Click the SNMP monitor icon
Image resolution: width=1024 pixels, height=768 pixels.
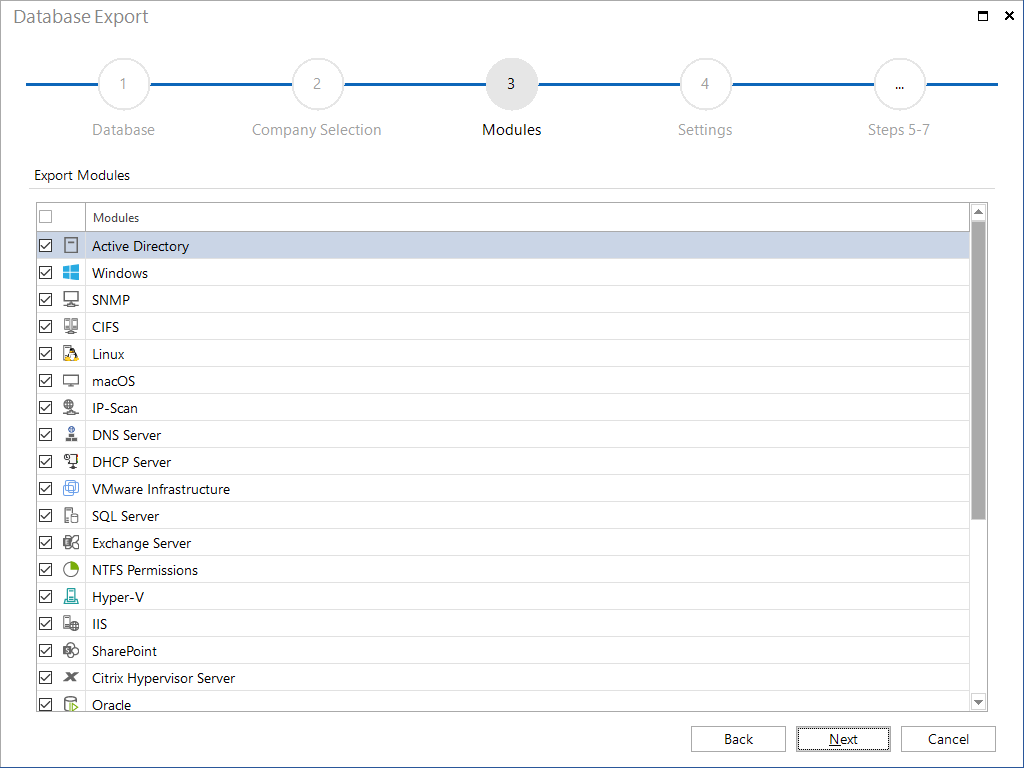click(71, 299)
